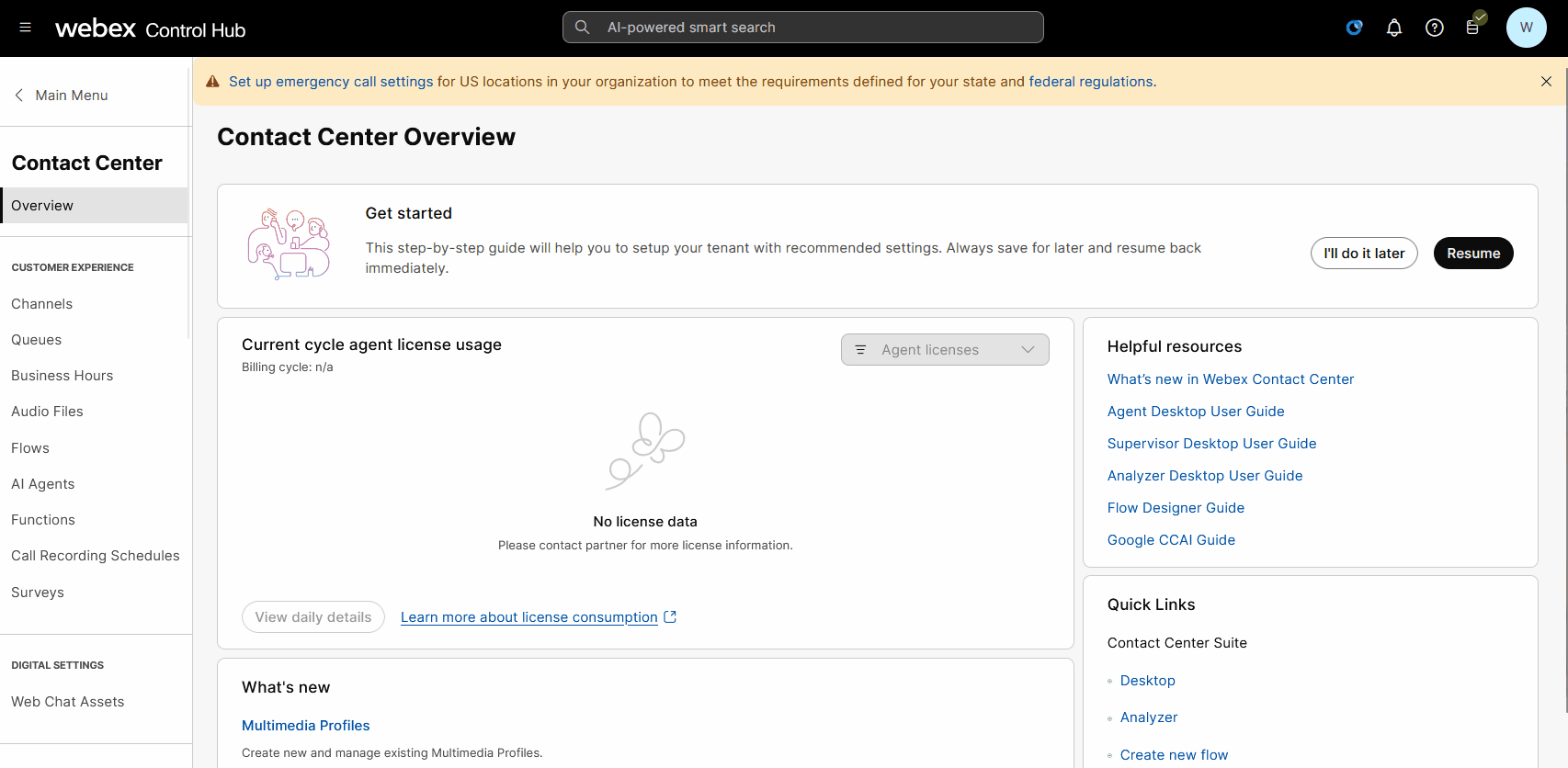Click the Webex AI Assistant icon
Screen dimensions: 1568x768
(x=1354, y=28)
